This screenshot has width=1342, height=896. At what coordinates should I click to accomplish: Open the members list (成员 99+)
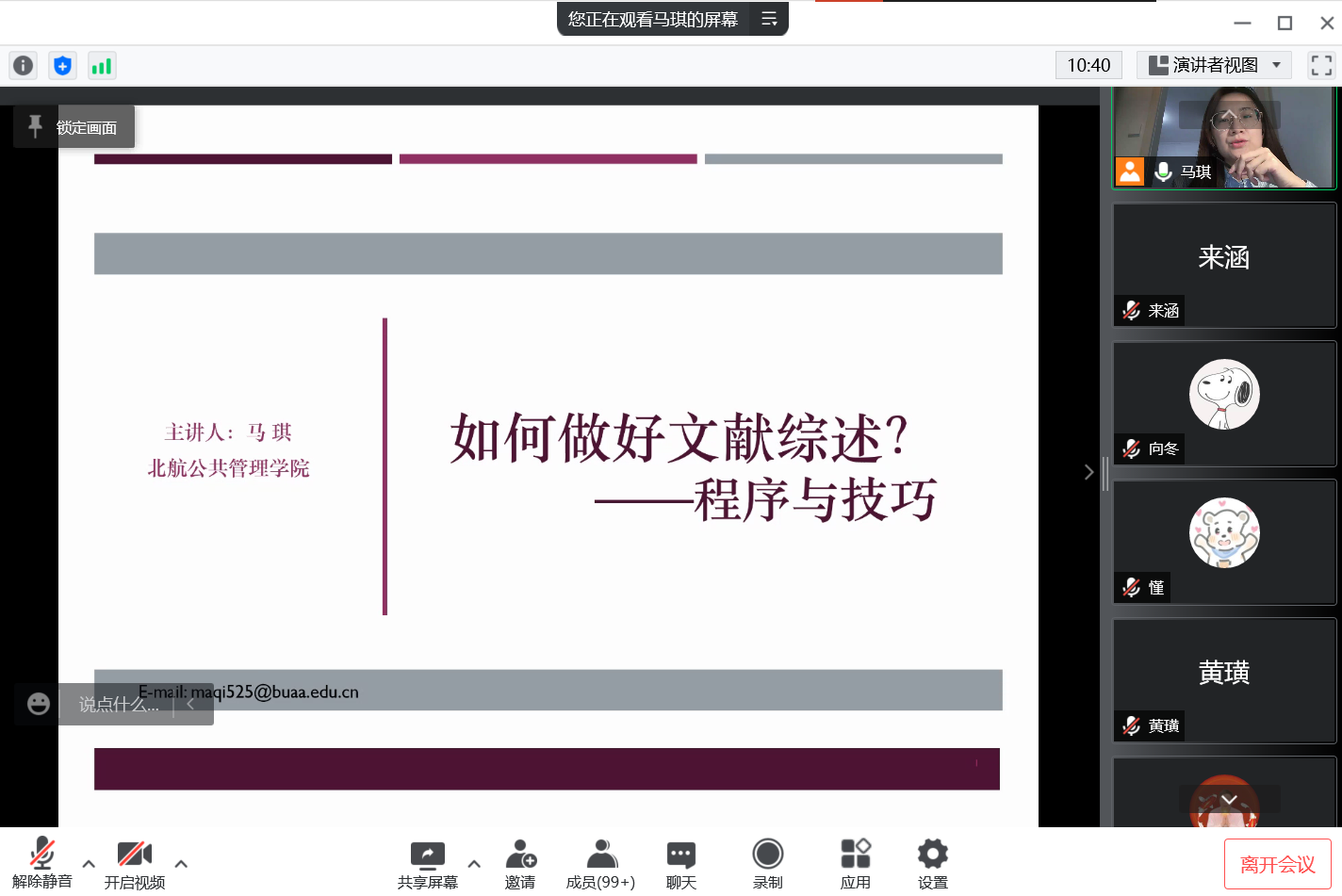coord(600,864)
